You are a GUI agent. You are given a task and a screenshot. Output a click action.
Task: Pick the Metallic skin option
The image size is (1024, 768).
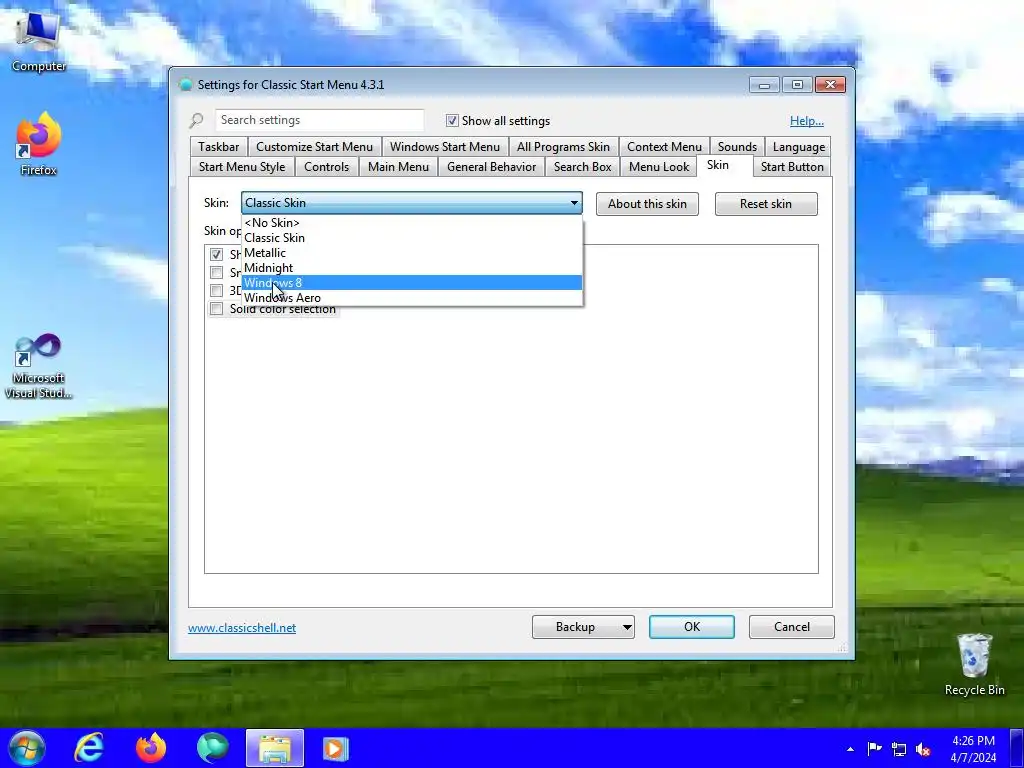[412, 253]
